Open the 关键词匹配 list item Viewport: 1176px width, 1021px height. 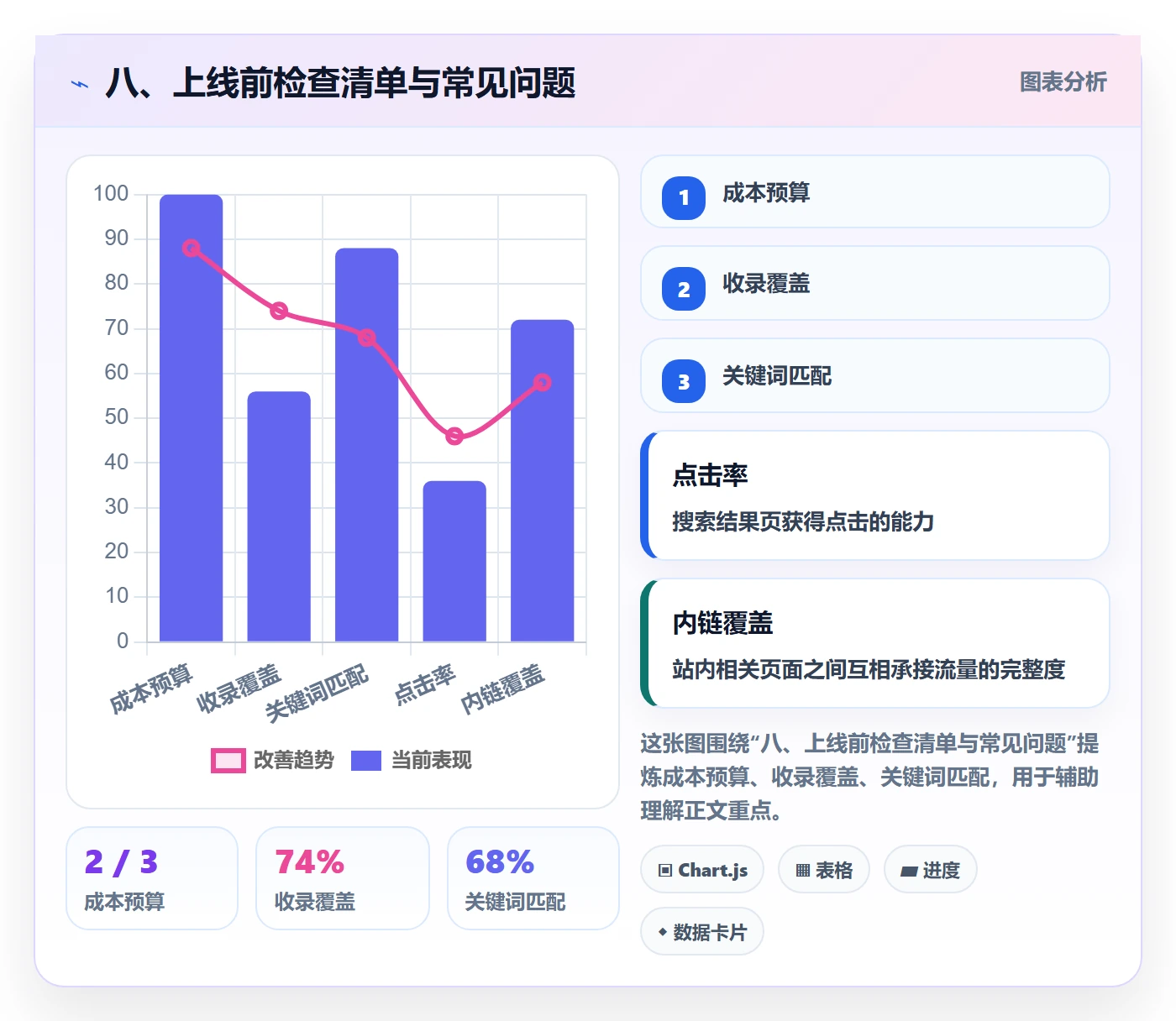875,376
